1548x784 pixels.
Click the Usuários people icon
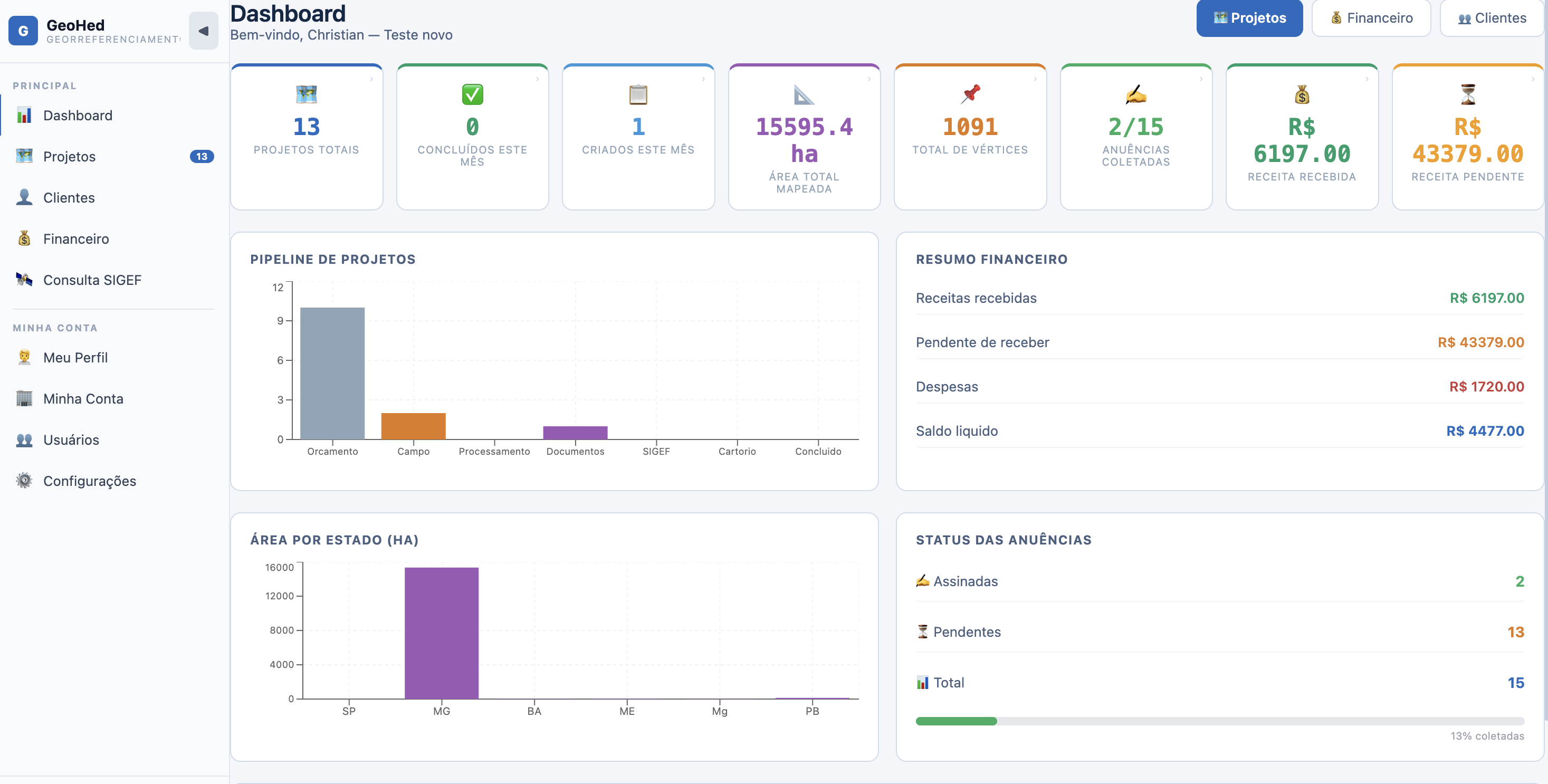[24, 440]
